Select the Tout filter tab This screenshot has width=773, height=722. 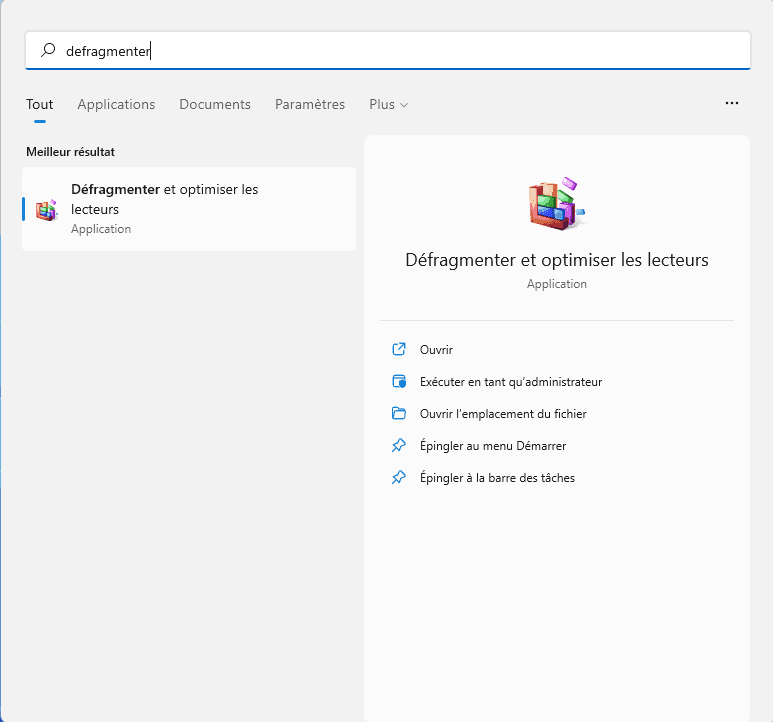[x=40, y=105]
